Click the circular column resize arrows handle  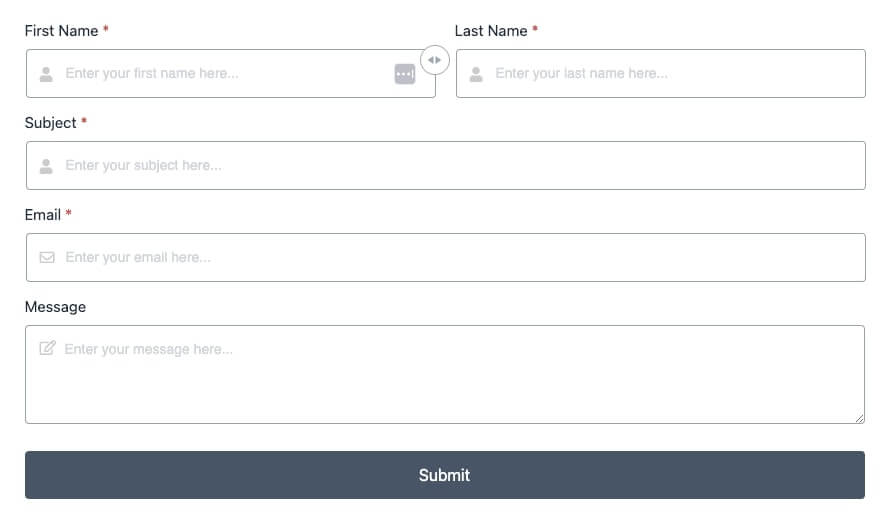coord(435,60)
